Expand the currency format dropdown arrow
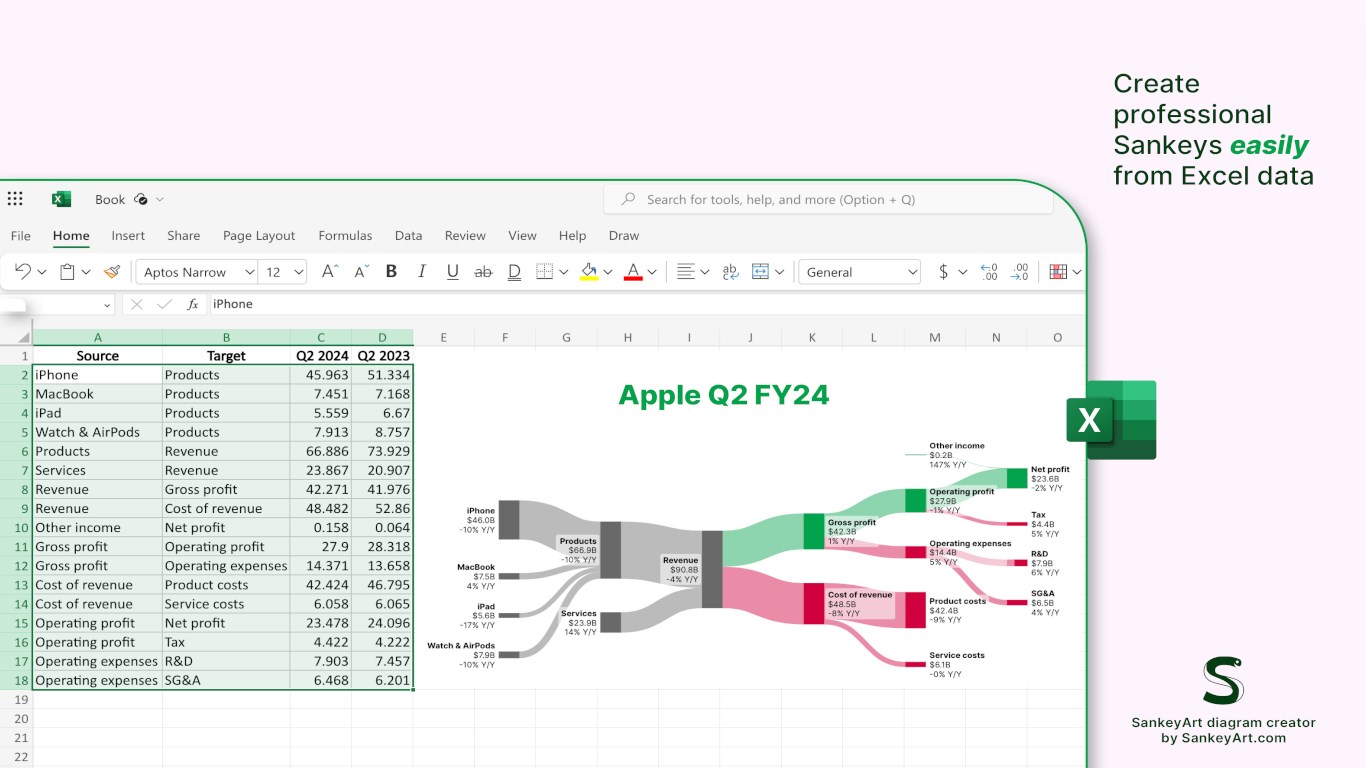This screenshot has height=768, width=1366. pos(963,272)
